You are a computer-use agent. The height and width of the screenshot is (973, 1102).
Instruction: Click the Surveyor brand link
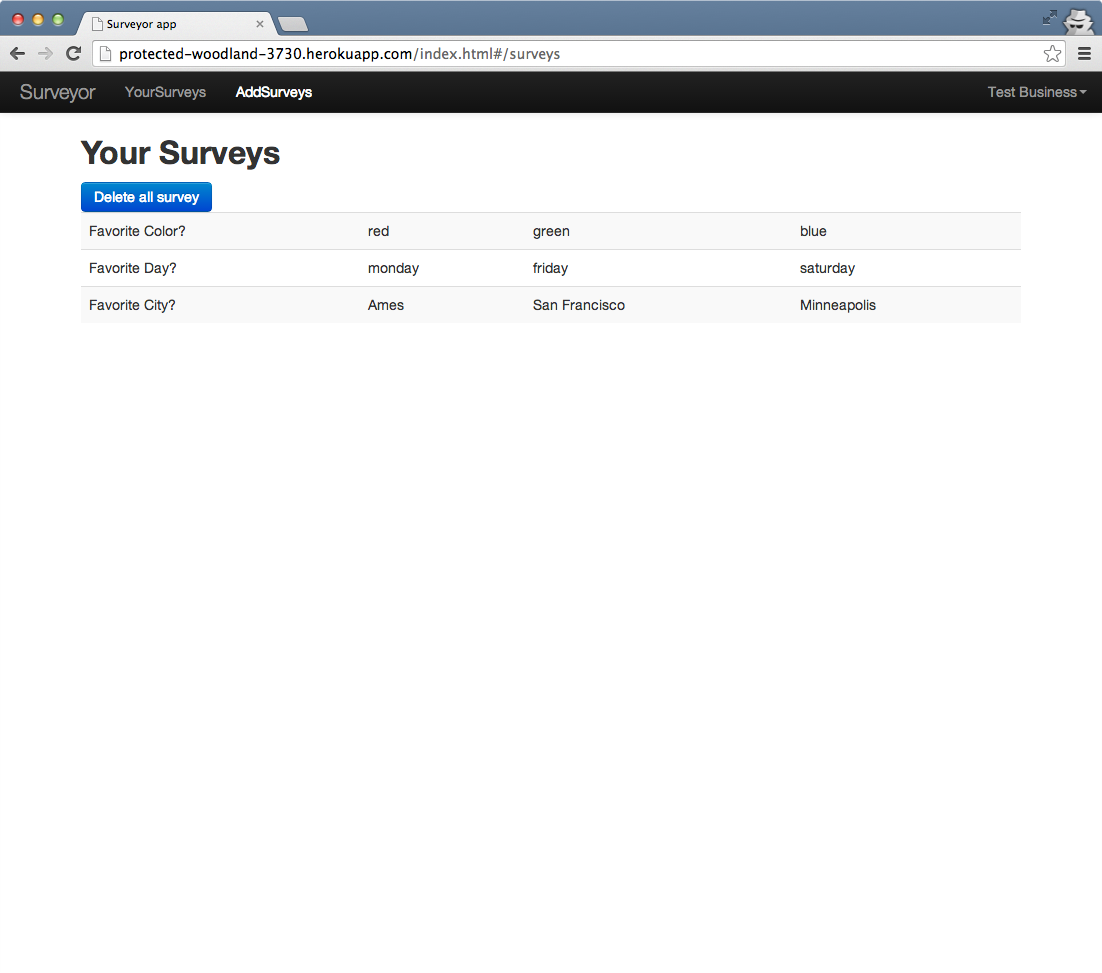click(x=58, y=92)
